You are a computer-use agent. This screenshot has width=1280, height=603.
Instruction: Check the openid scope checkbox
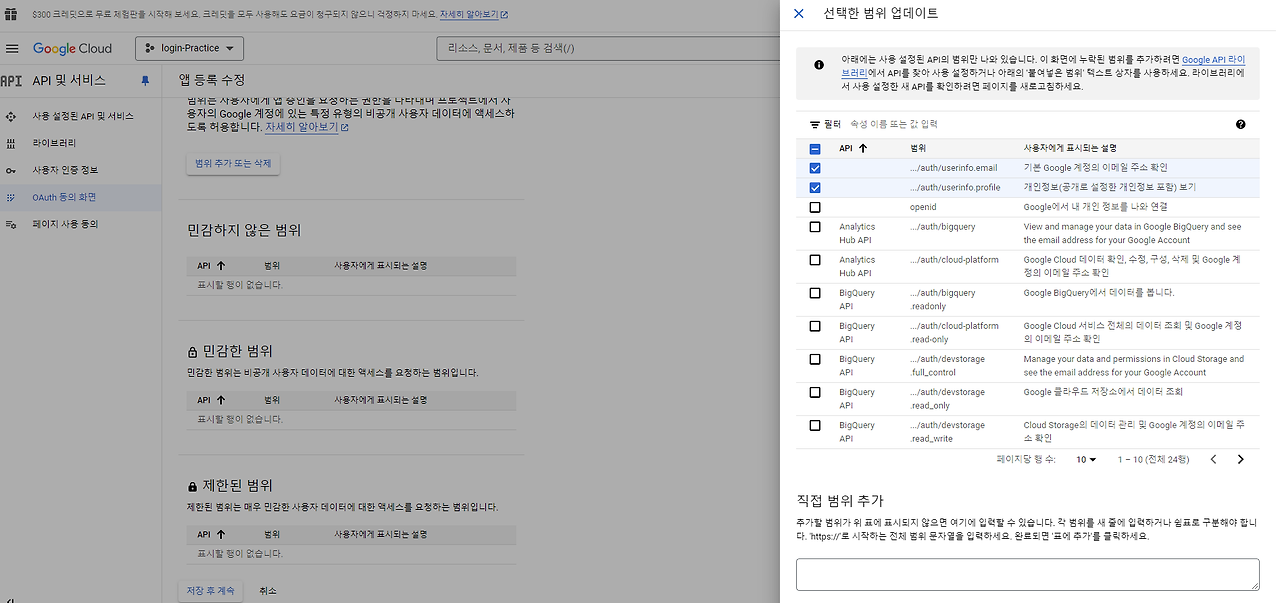814,207
